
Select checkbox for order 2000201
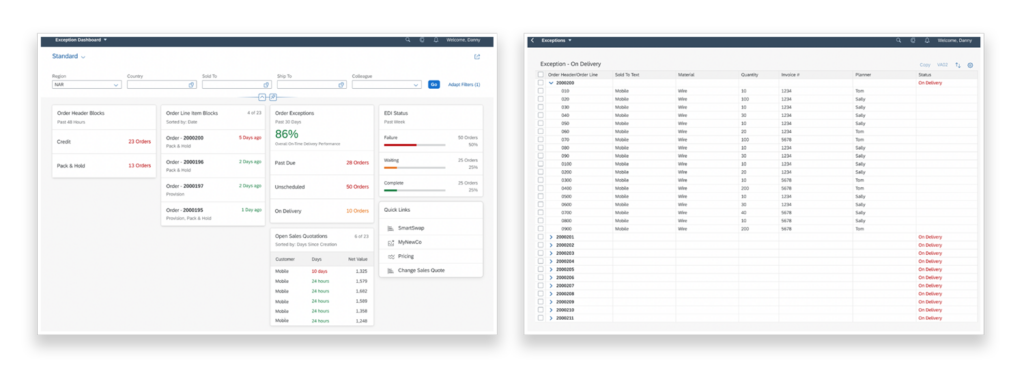click(x=540, y=237)
